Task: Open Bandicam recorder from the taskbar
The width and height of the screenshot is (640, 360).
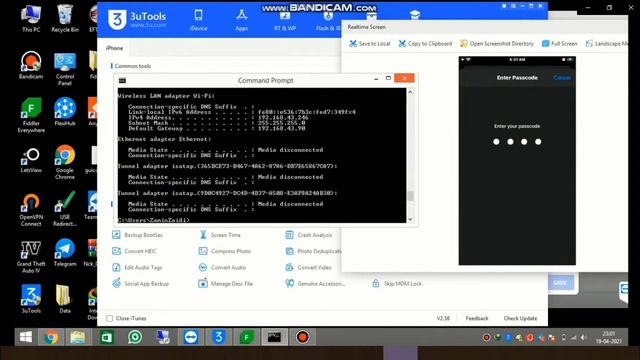Action: click(302, 337)
